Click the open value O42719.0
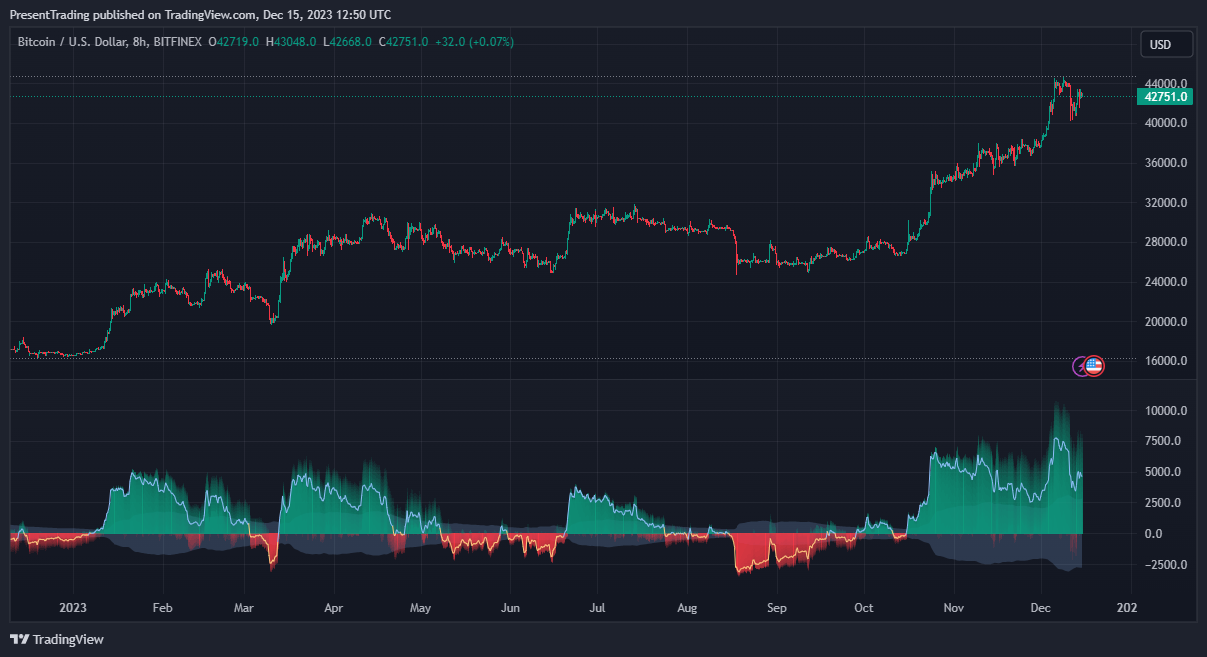1207x657 pixels. point(233,42)
